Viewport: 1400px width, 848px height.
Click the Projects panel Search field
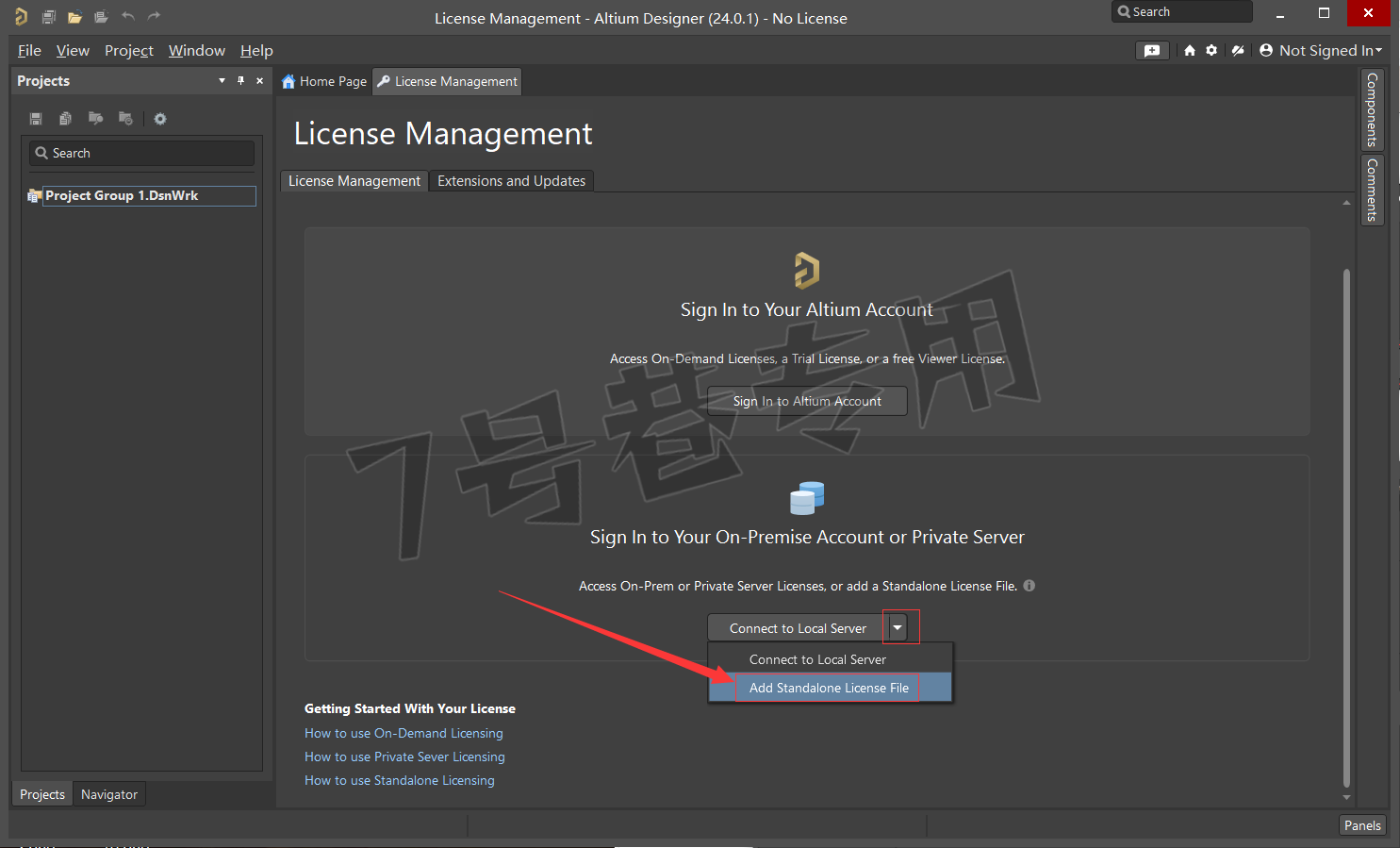click(x=142, y=153)
